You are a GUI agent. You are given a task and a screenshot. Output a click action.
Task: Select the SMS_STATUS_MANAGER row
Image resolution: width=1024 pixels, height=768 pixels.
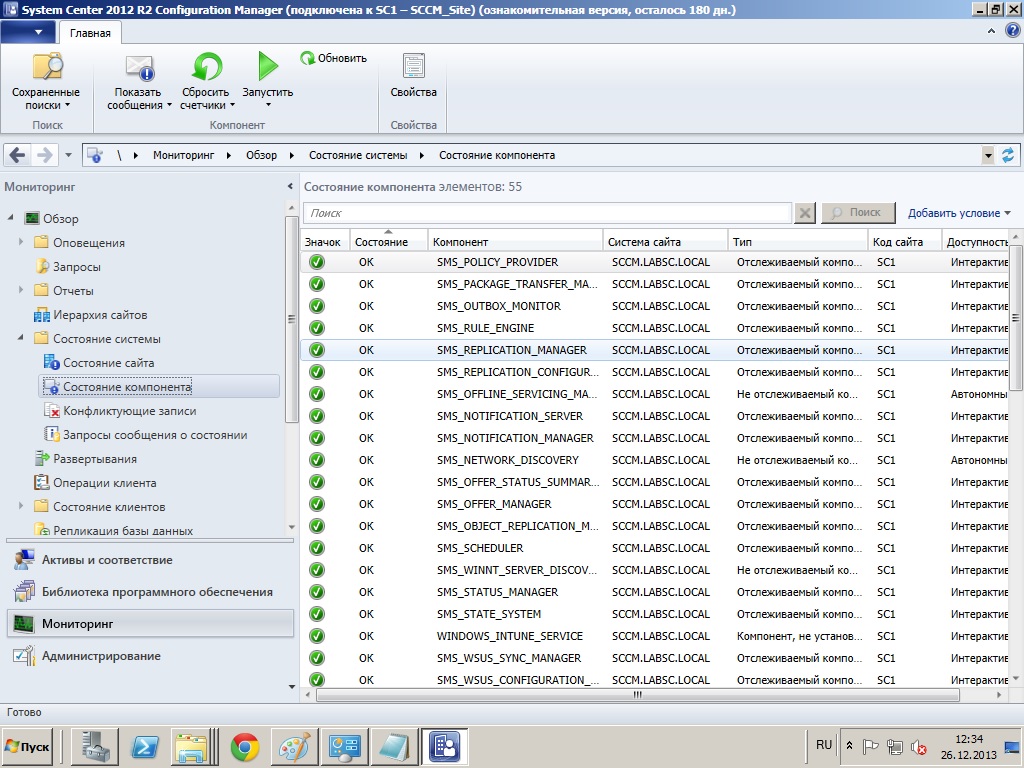click(654, 592)
